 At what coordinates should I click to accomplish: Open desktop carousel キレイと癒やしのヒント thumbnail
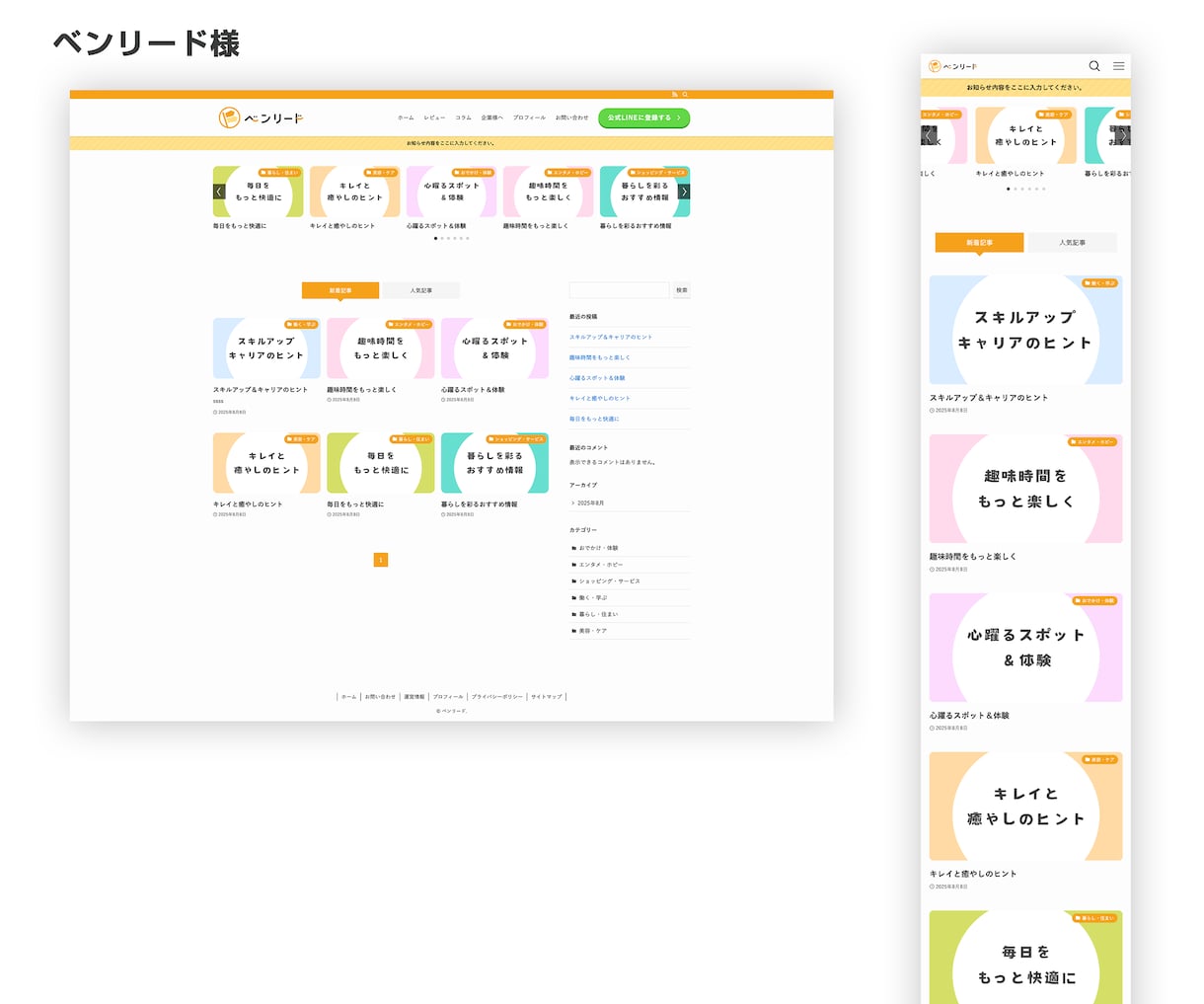[x=354, y=192]
